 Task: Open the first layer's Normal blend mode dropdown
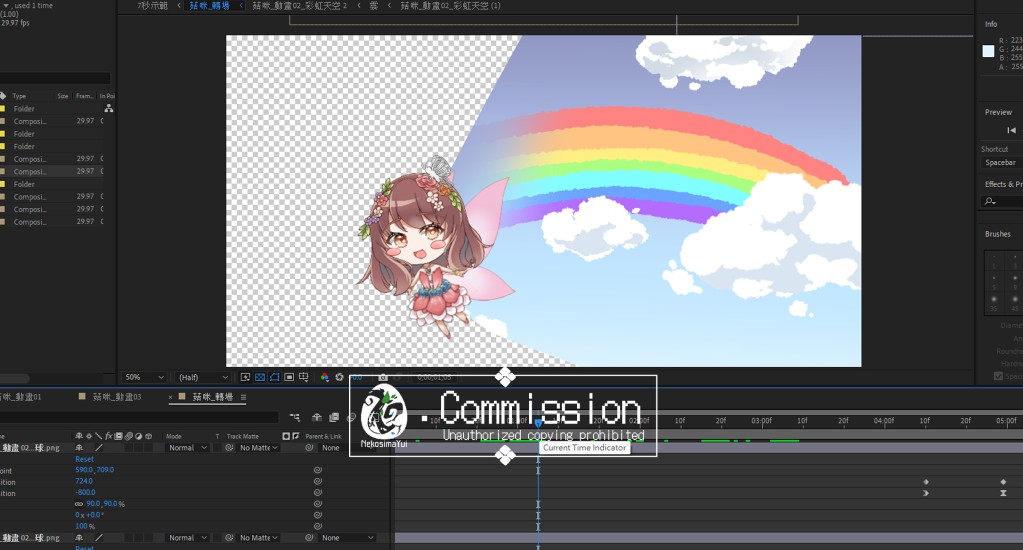[186, 448]
